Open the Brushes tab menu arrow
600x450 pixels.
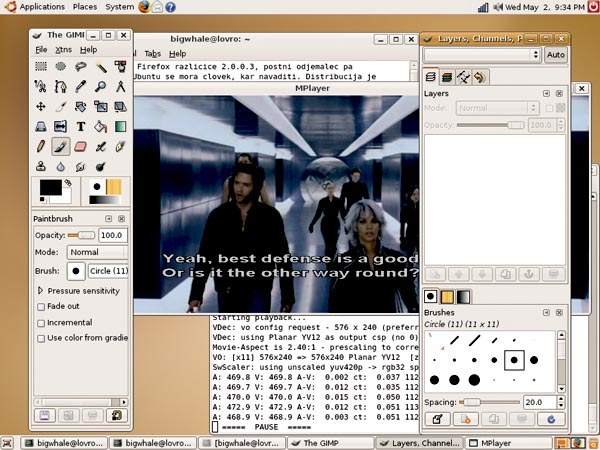click(x=546, y=313)
